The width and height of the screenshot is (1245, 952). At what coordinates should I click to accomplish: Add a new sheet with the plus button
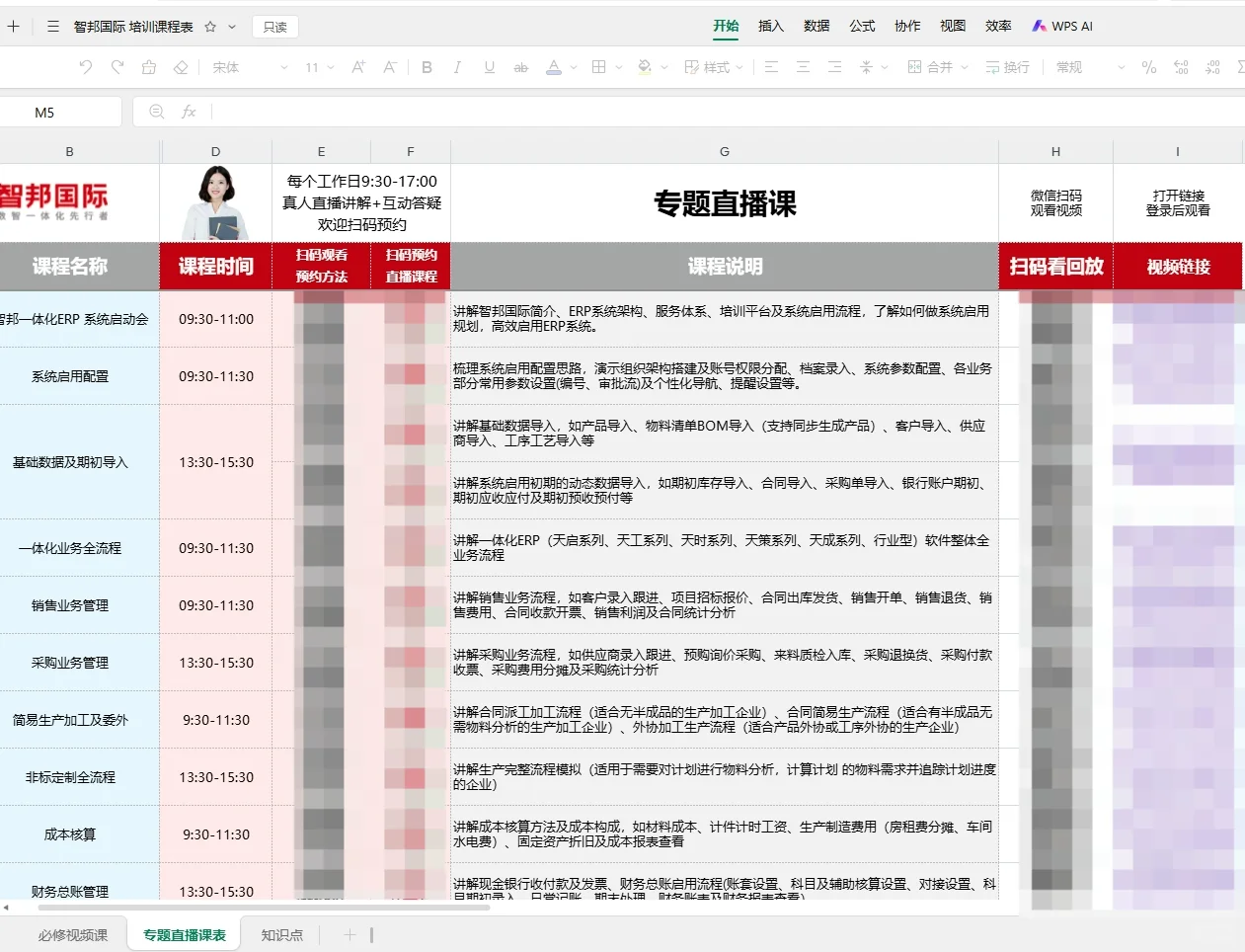(350, 934)
